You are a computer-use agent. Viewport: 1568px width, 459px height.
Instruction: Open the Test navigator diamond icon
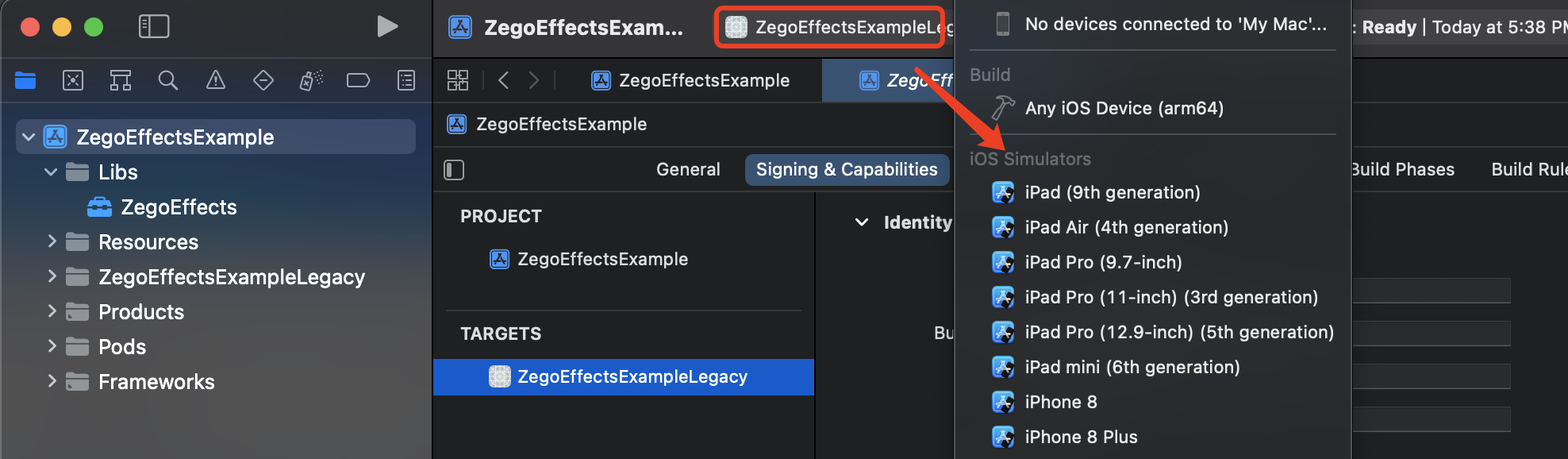coord(263,80)
